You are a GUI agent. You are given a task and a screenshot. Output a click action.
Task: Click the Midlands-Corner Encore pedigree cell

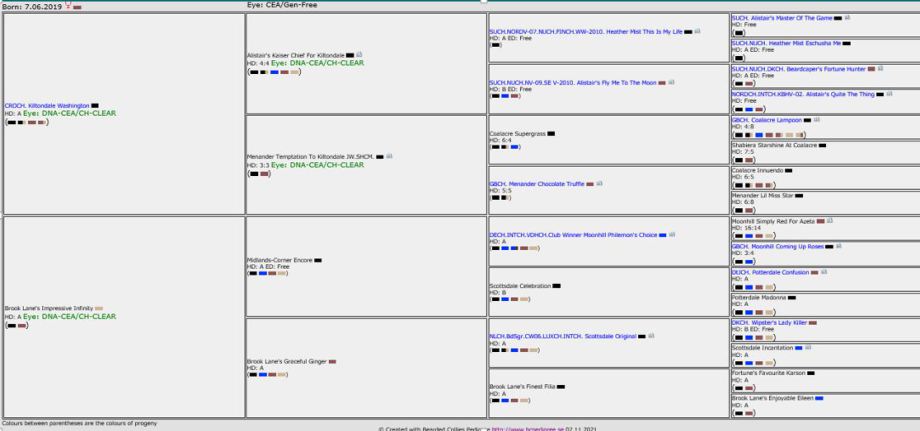(x=368, y=266)
